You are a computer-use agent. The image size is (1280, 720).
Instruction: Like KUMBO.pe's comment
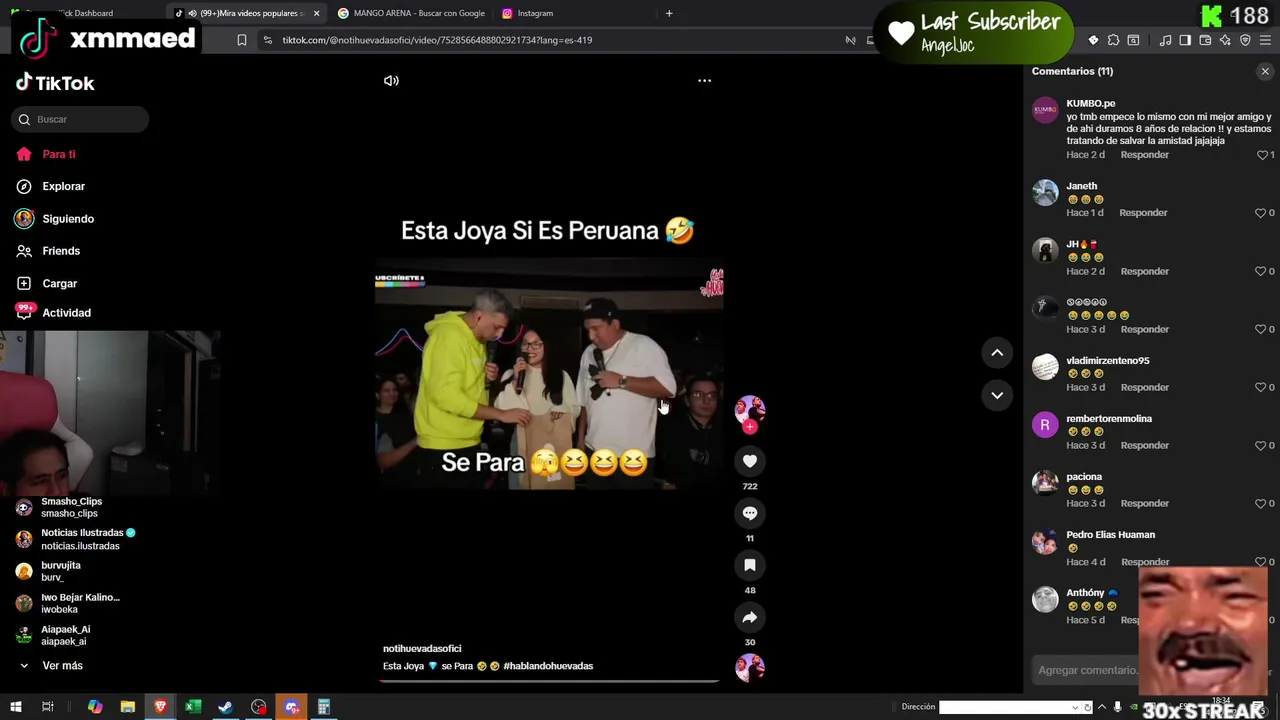[x=1262, y=155]
